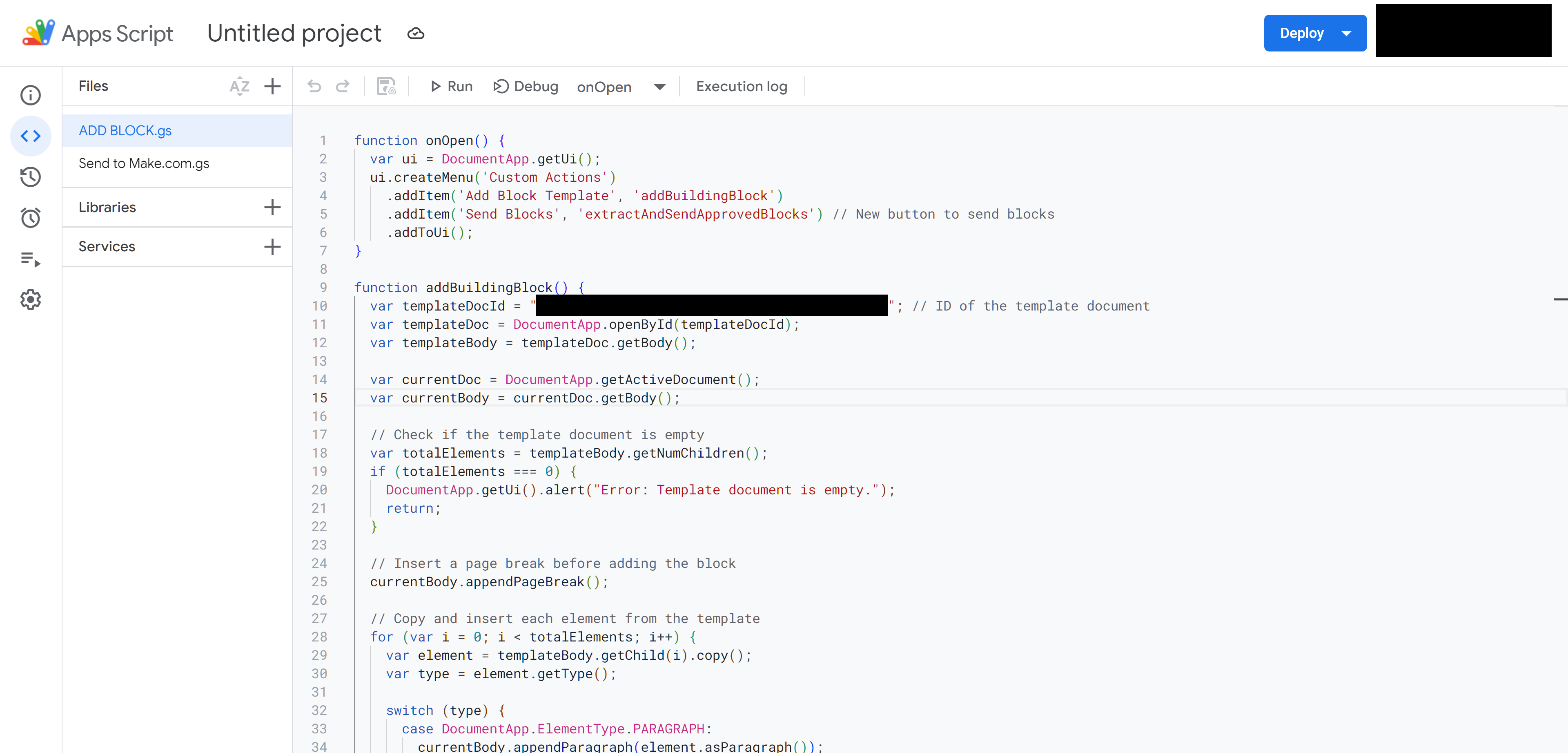Add a service with plus icon
Screen dimensions: 1568x753
[273, 247]
